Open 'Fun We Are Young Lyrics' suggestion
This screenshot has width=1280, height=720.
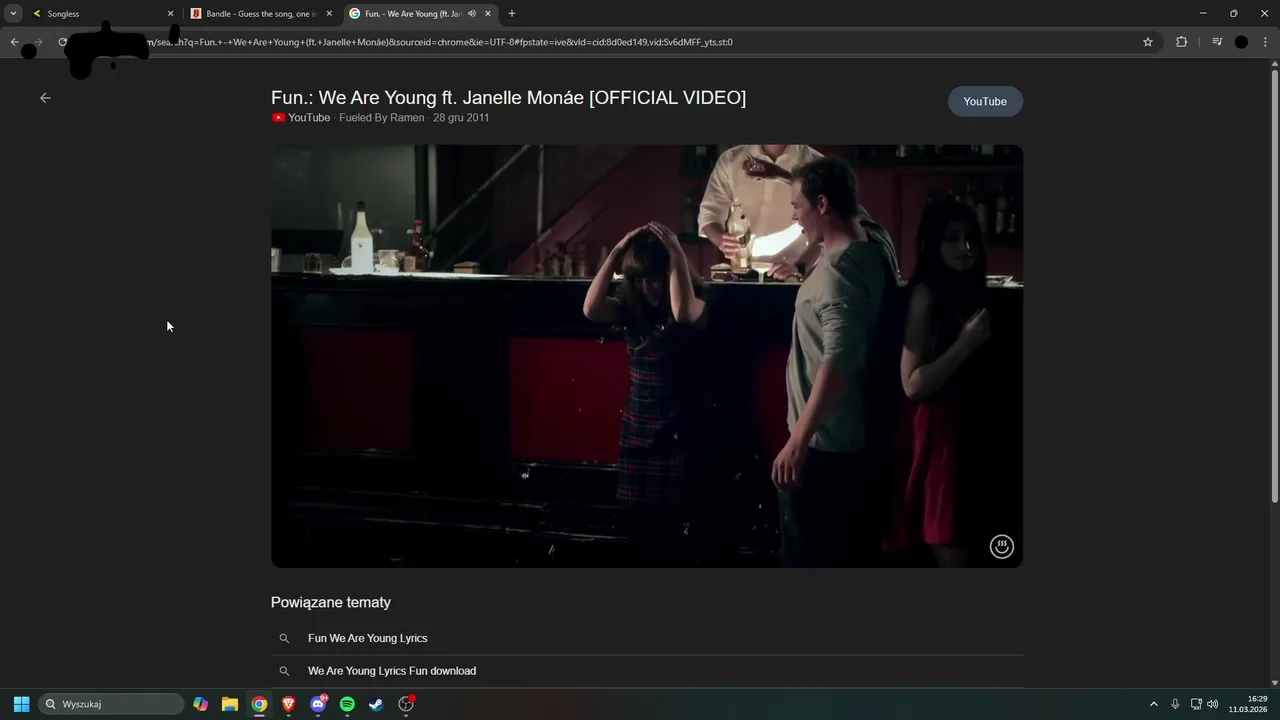click(647, 638)
